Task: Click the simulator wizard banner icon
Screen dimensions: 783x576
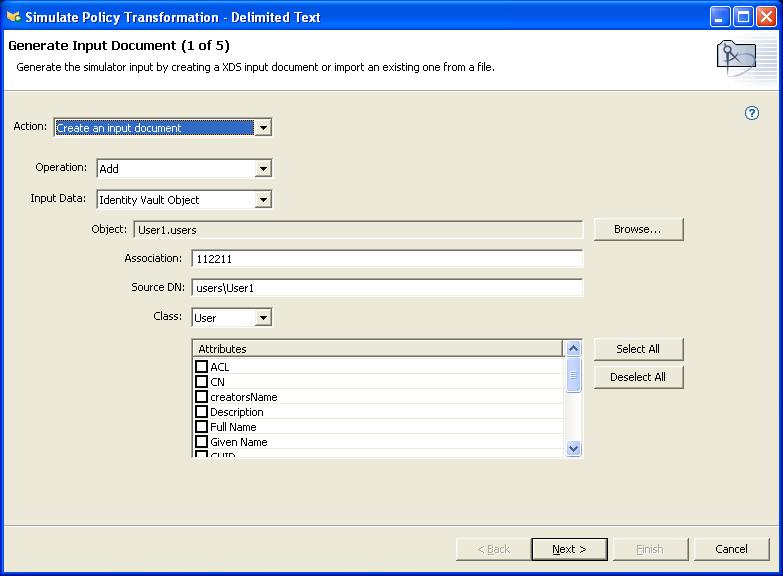Action: [737, 58]
